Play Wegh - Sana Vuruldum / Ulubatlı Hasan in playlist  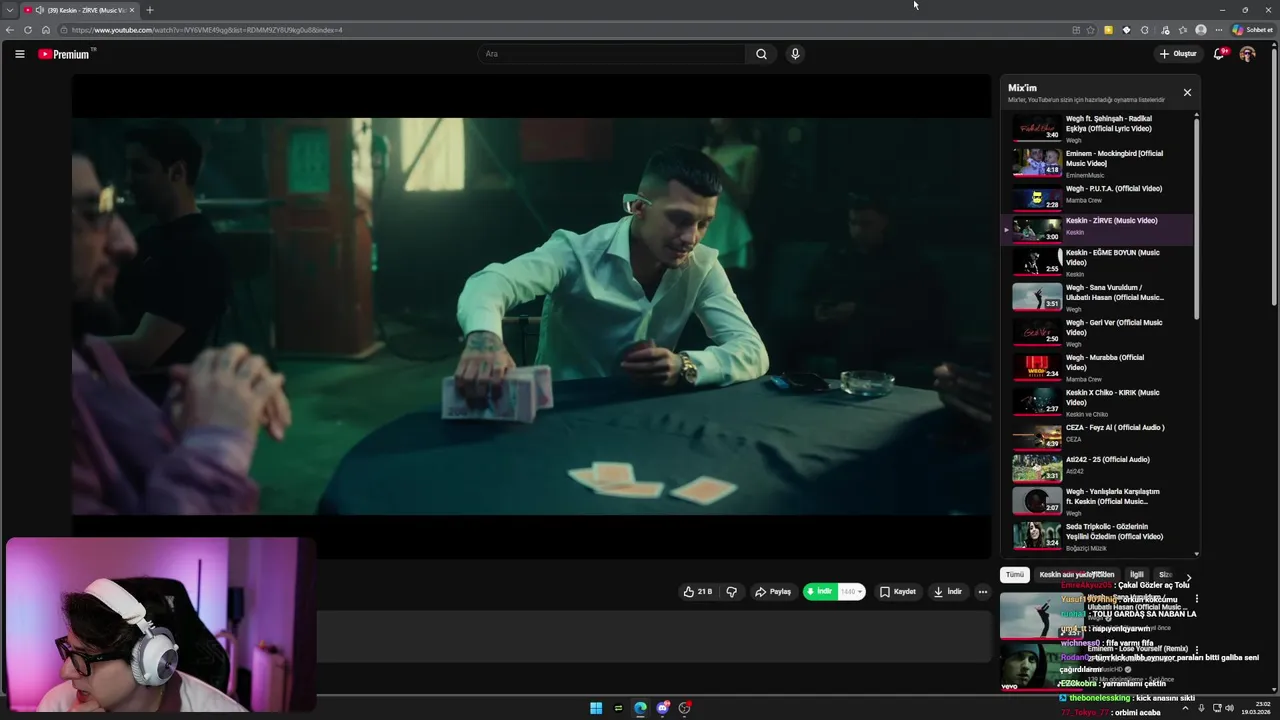[x=1097, y=297]
